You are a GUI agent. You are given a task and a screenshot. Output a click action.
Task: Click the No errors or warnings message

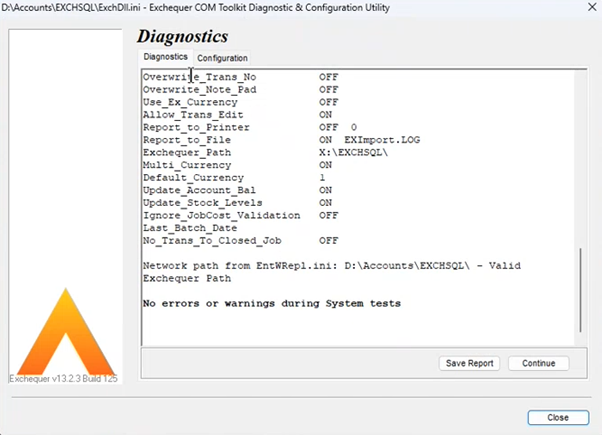pyautogui.click(x=272, y=304)
